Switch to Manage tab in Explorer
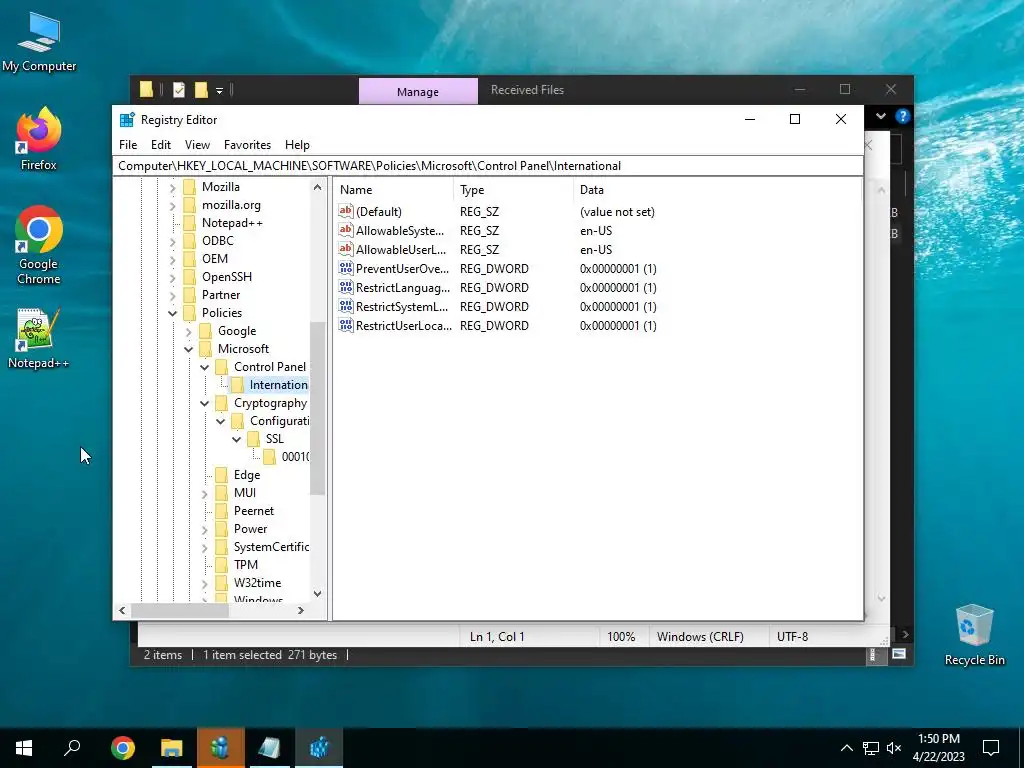The height and width of the screenshot is (768, 1024). (418, 91)
